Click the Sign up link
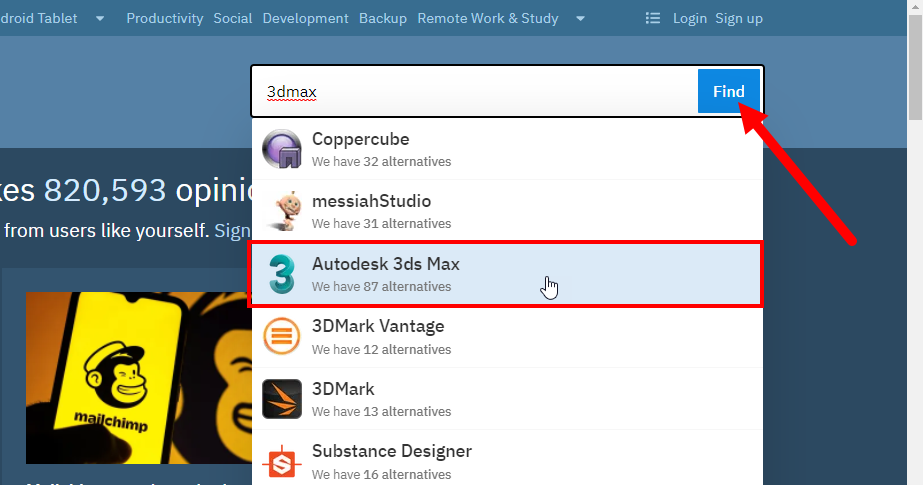Image resolution: width=923 pixels, height=485 pixels. click(x=739, y=18)
